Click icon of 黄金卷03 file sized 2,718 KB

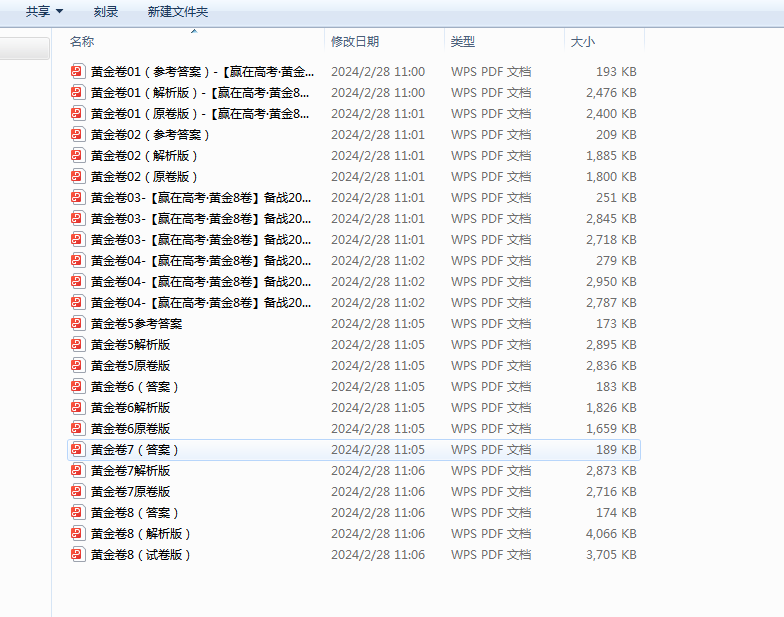coord(78,240)
